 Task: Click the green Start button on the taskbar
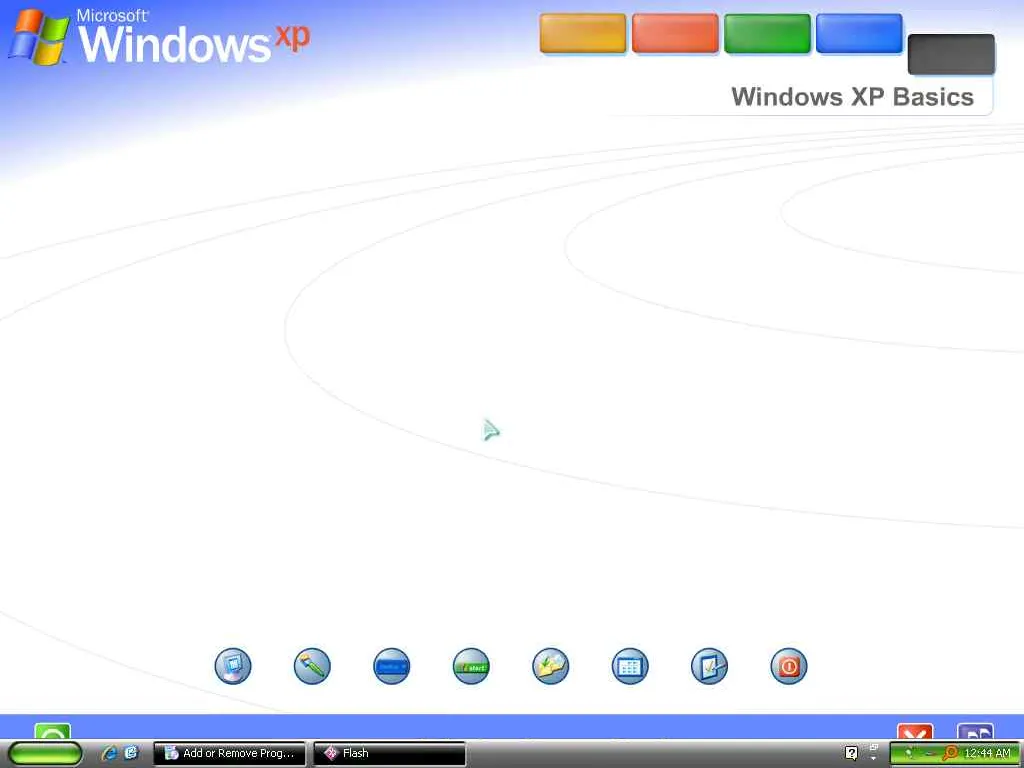coord(45,754)
